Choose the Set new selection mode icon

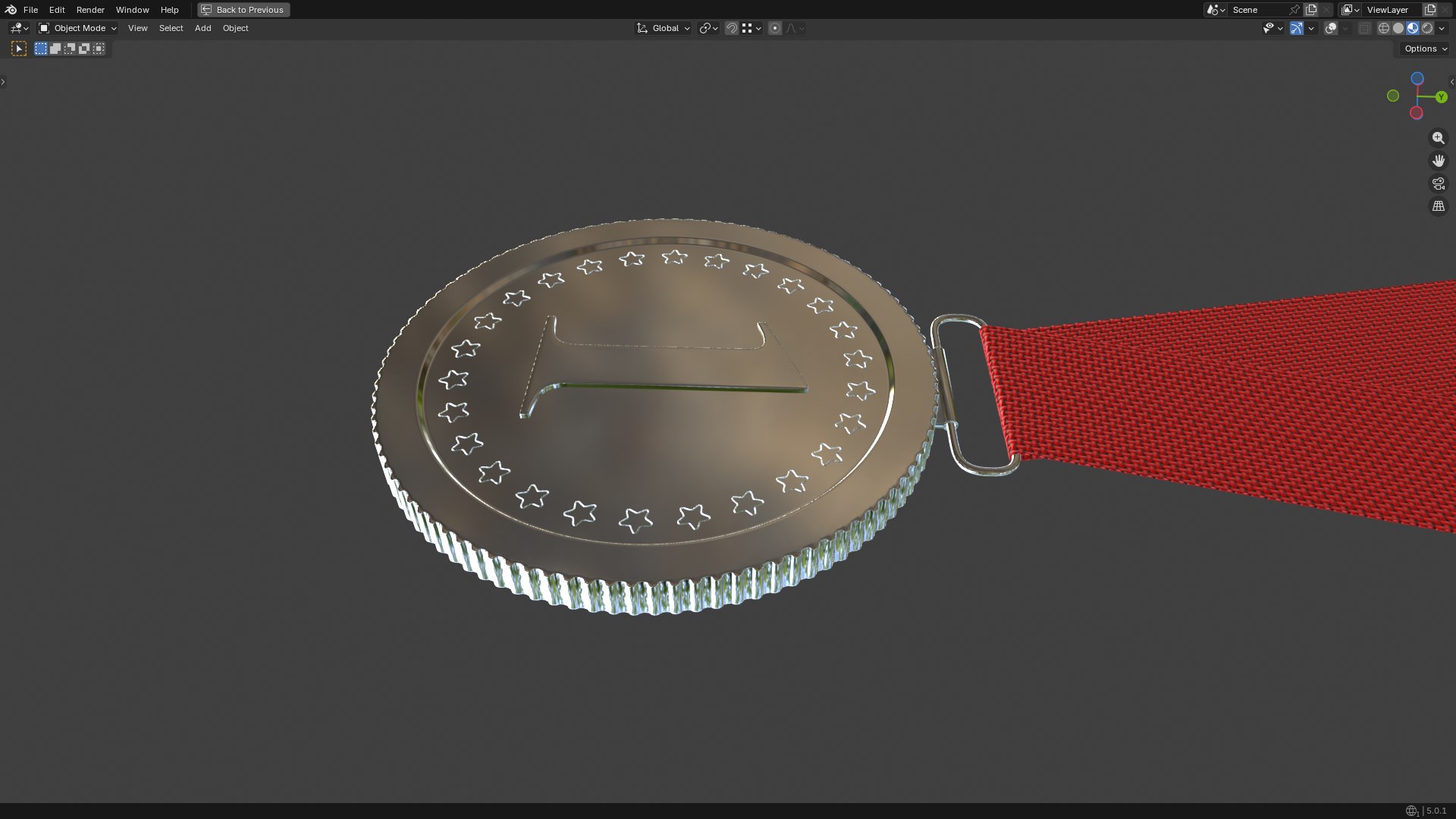(41, 49)
